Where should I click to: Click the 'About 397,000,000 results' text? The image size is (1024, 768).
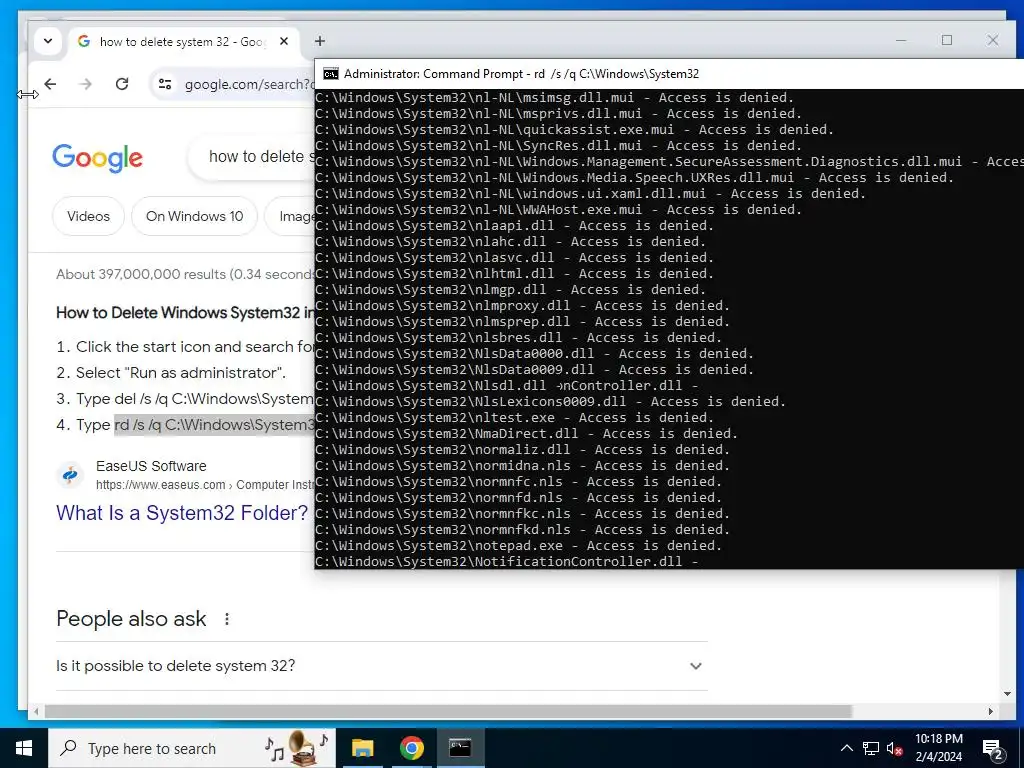185,274
